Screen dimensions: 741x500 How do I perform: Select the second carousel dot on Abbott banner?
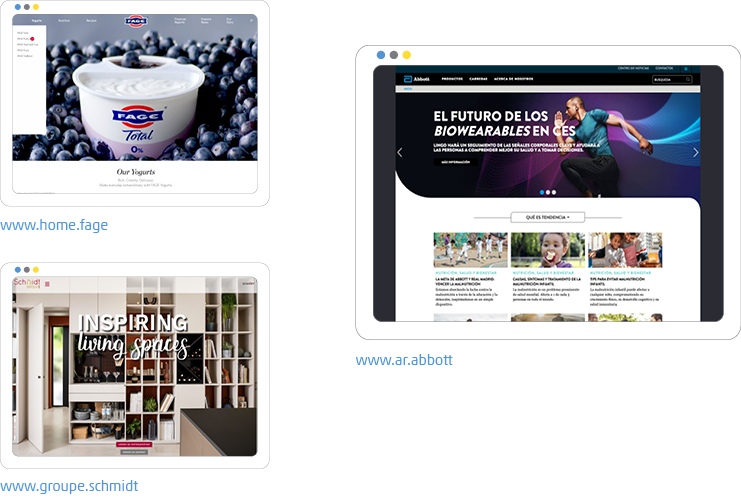pos(548,191)
